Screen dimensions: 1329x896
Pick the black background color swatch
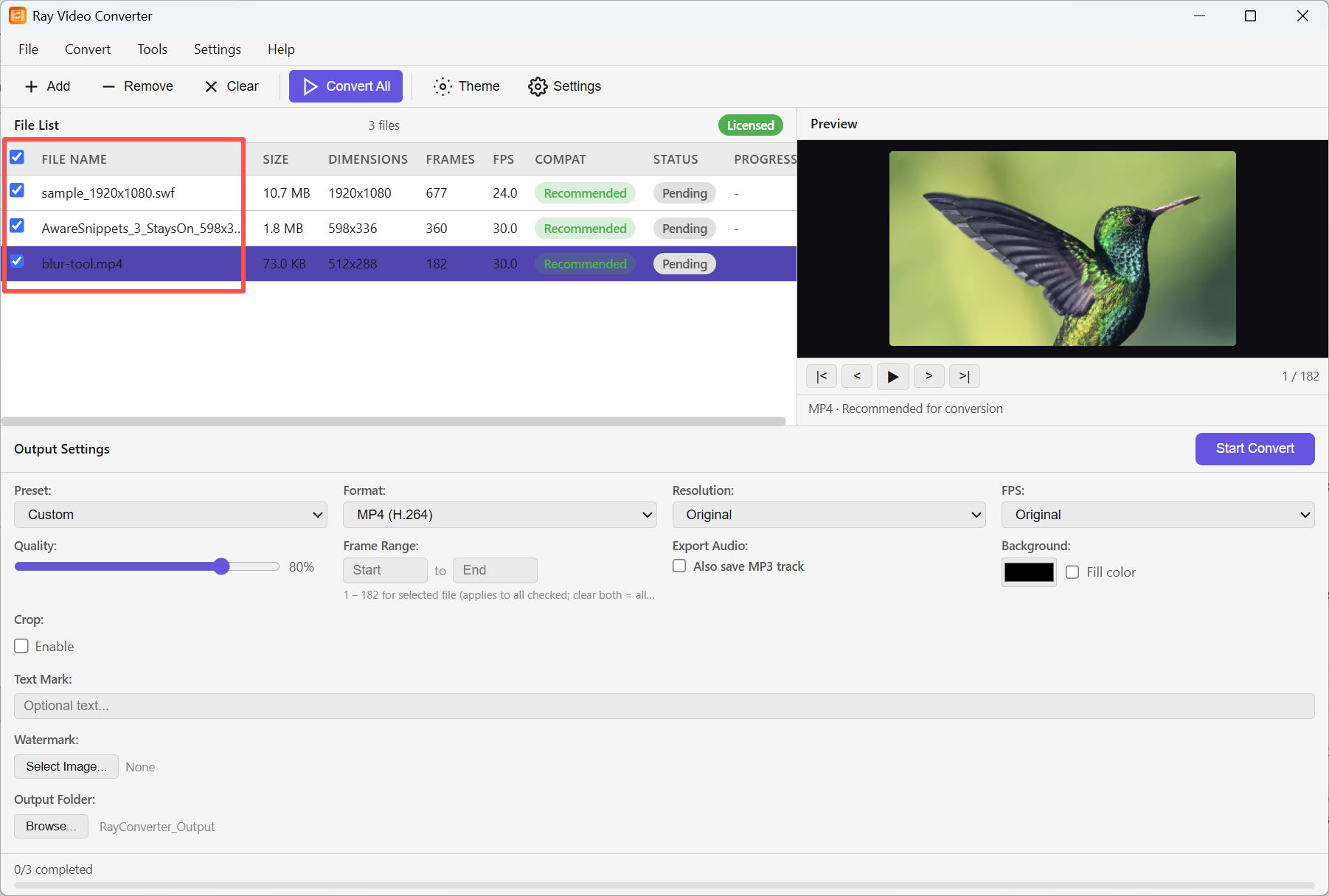[1029, 572]
